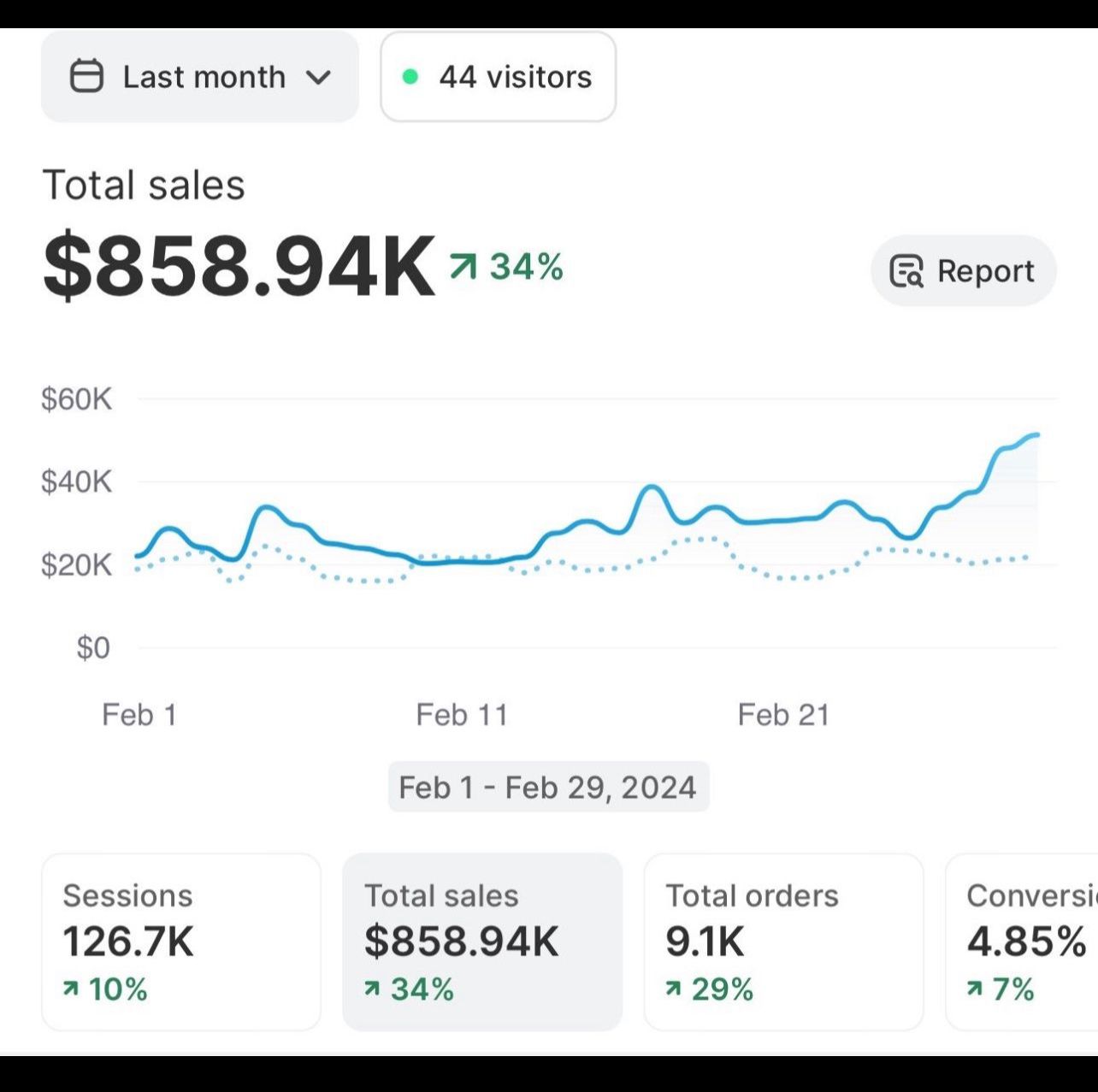Click the green arrow next to 34% headline

click(462, 267)
